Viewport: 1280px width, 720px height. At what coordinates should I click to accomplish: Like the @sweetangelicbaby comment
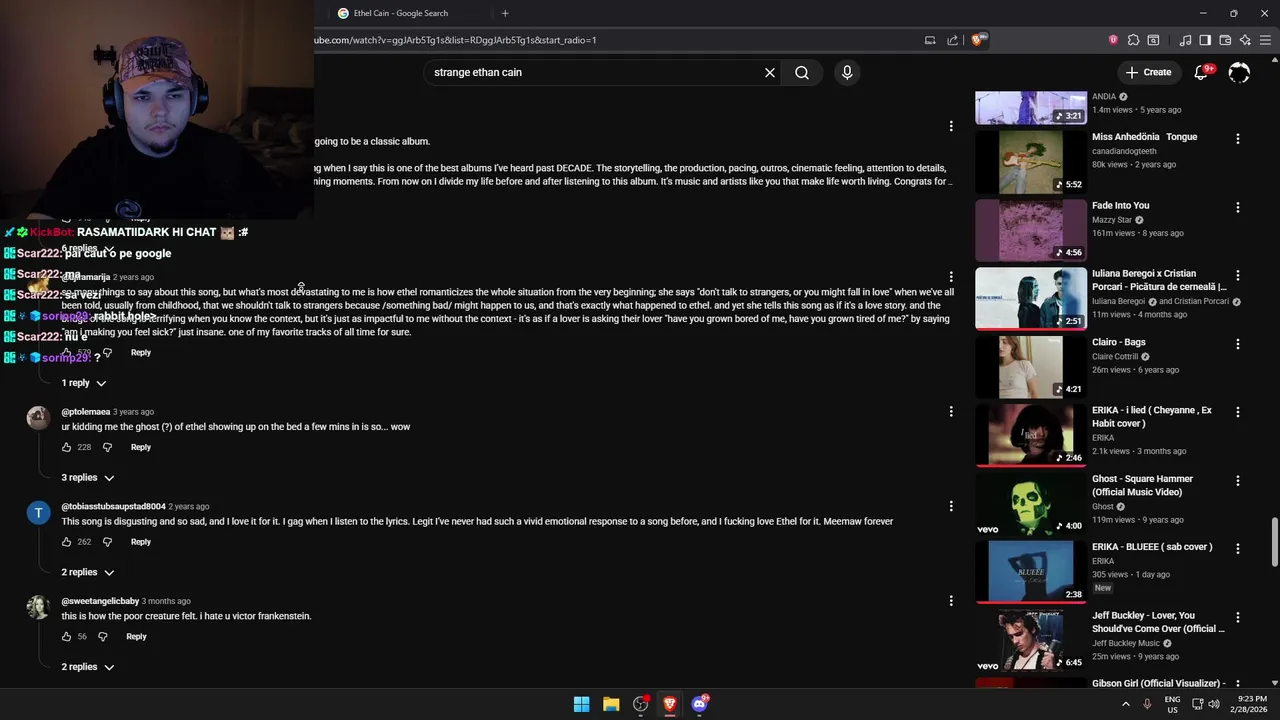click(67, 636)
